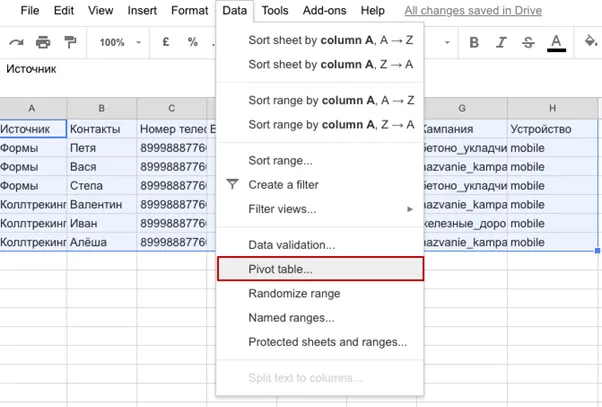Select cell Вася

click(102, 167)
